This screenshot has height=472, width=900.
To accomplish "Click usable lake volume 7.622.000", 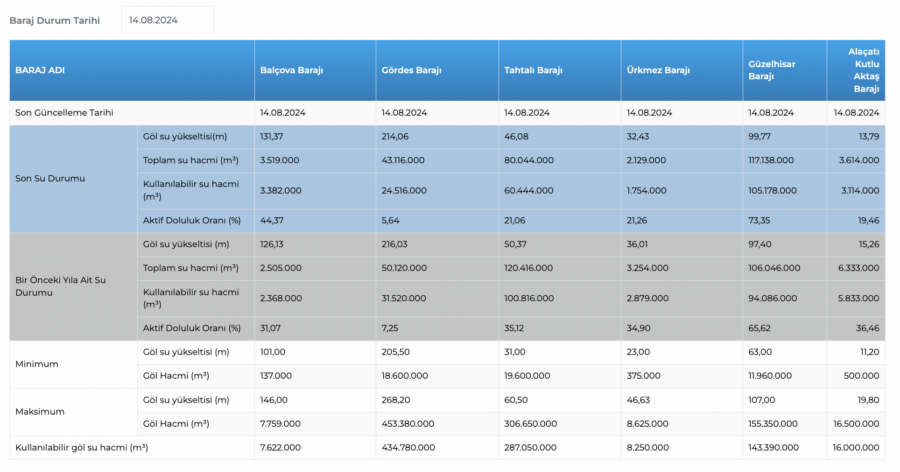I will (280, 447).
